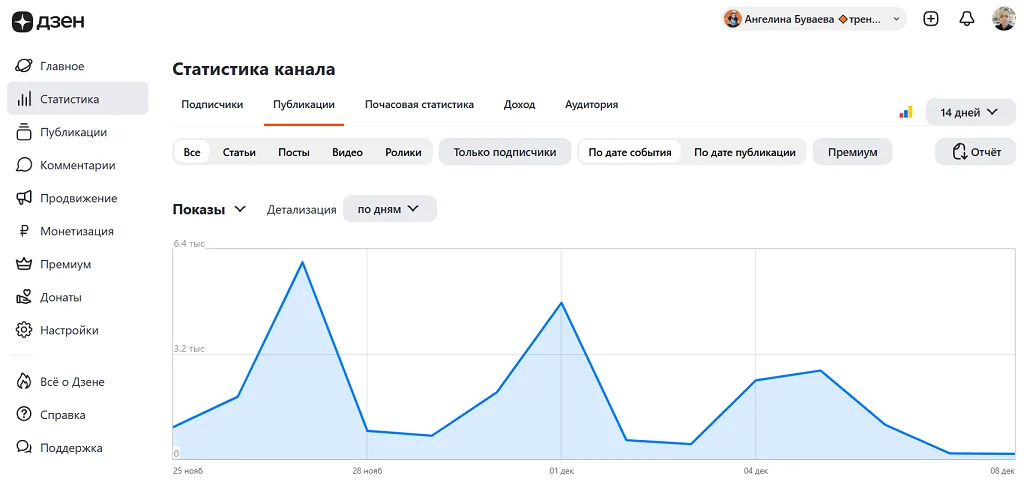Select the 'Видео' content filter
Viewport: 1030px width, 485px height.
tap(347, 152)
